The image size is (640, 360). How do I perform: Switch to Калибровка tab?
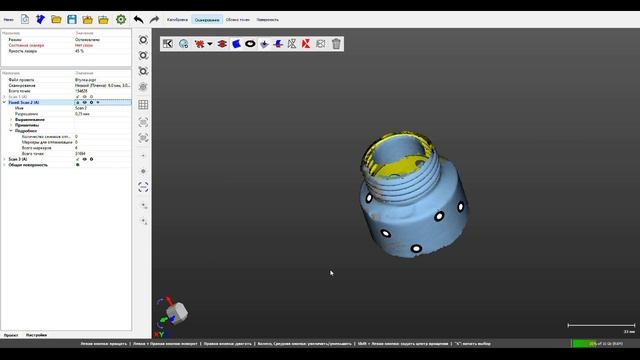tap(177, 20)
